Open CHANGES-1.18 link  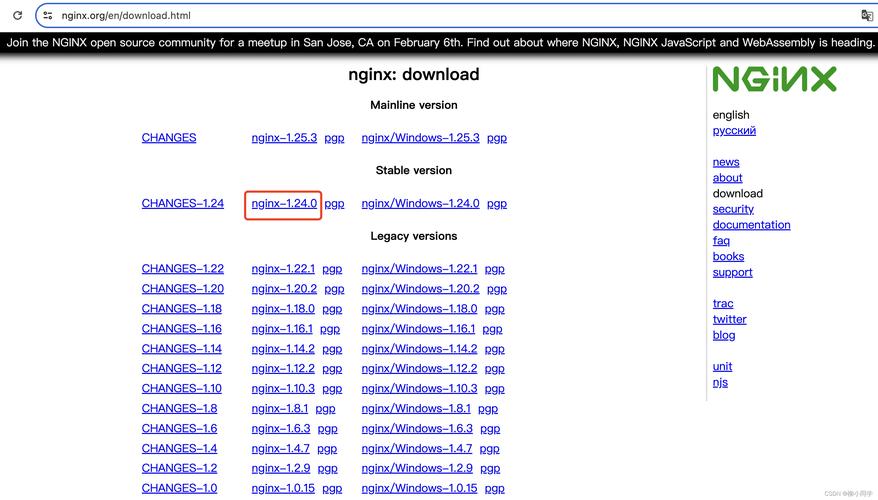(x=181, y=309)
